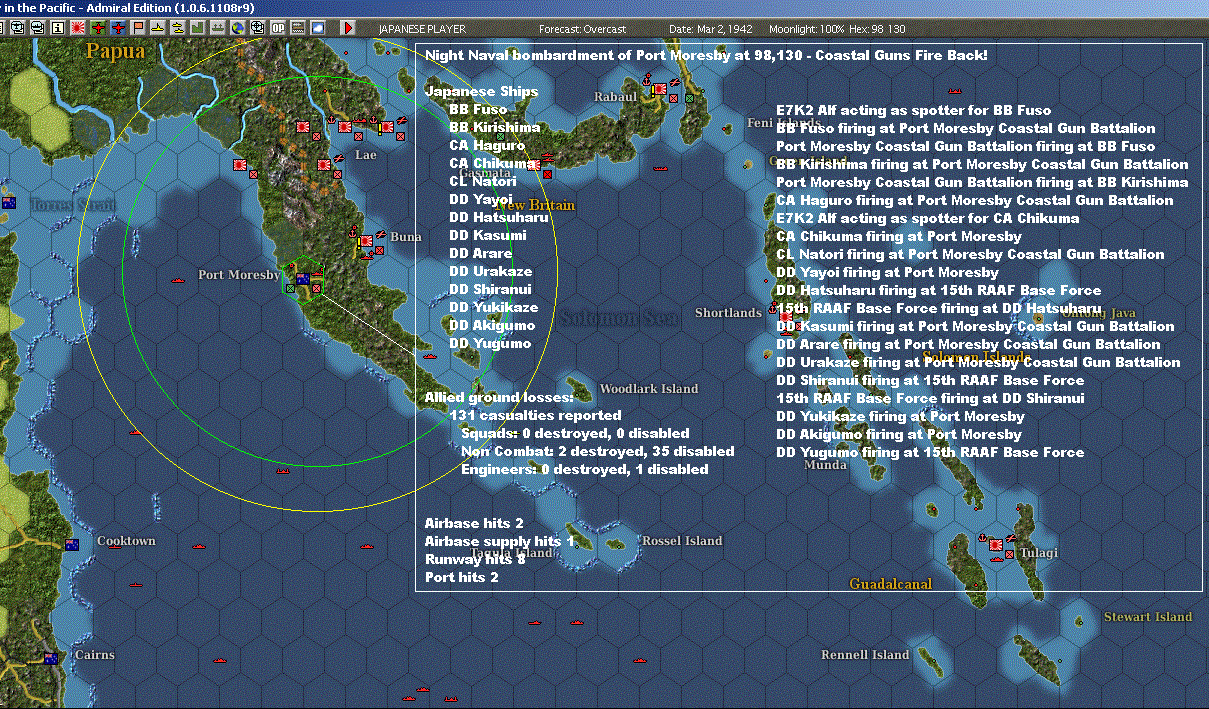The image size is (1209, 709).
Task: Click the 'Forecast: Overcast' status text
Action: coord(583,29)
